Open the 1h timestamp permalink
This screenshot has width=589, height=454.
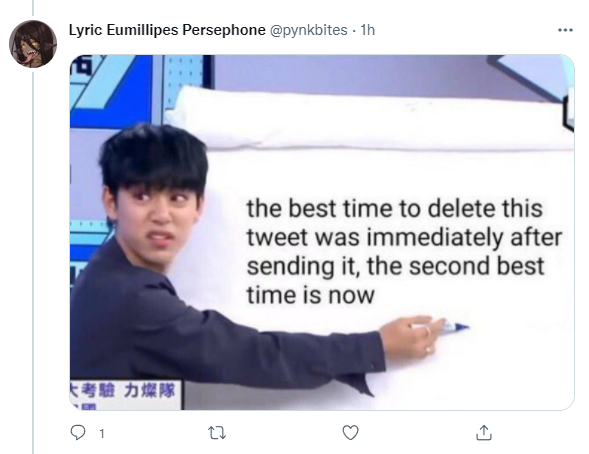[x=367, y=30]
